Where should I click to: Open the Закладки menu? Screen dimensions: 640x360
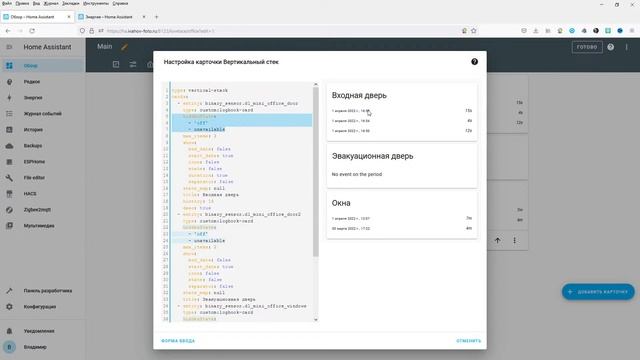pyautogui.click(x=71, y=3)
